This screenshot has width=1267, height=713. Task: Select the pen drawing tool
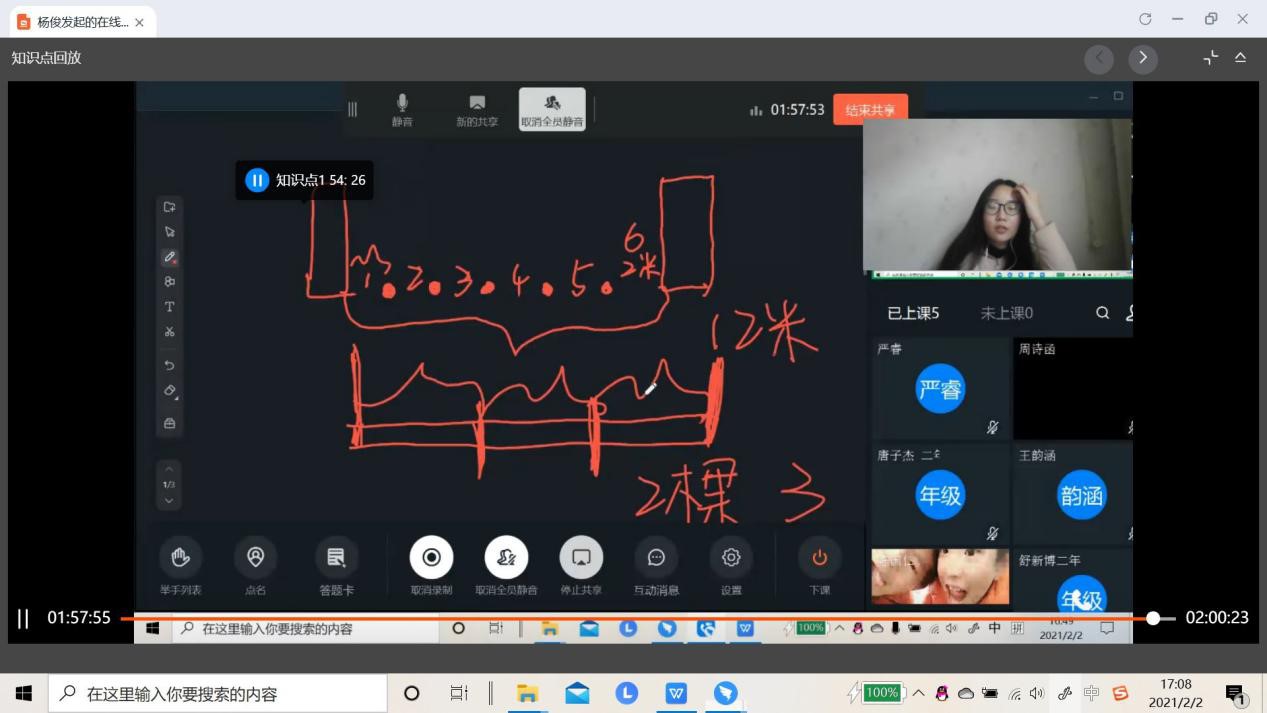tap(170, 257)
